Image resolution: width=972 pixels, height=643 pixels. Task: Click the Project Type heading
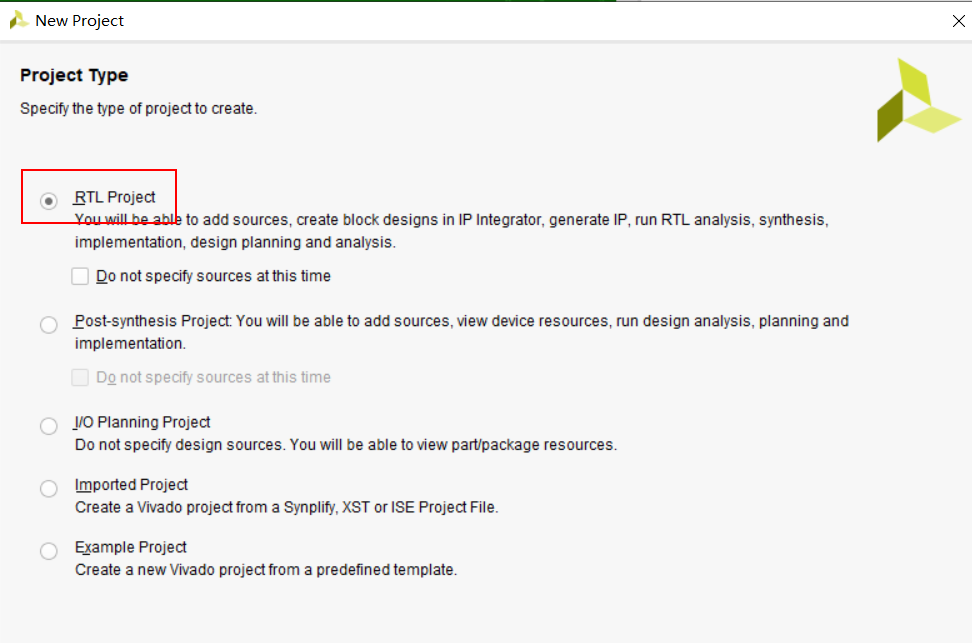pos(74,75)
